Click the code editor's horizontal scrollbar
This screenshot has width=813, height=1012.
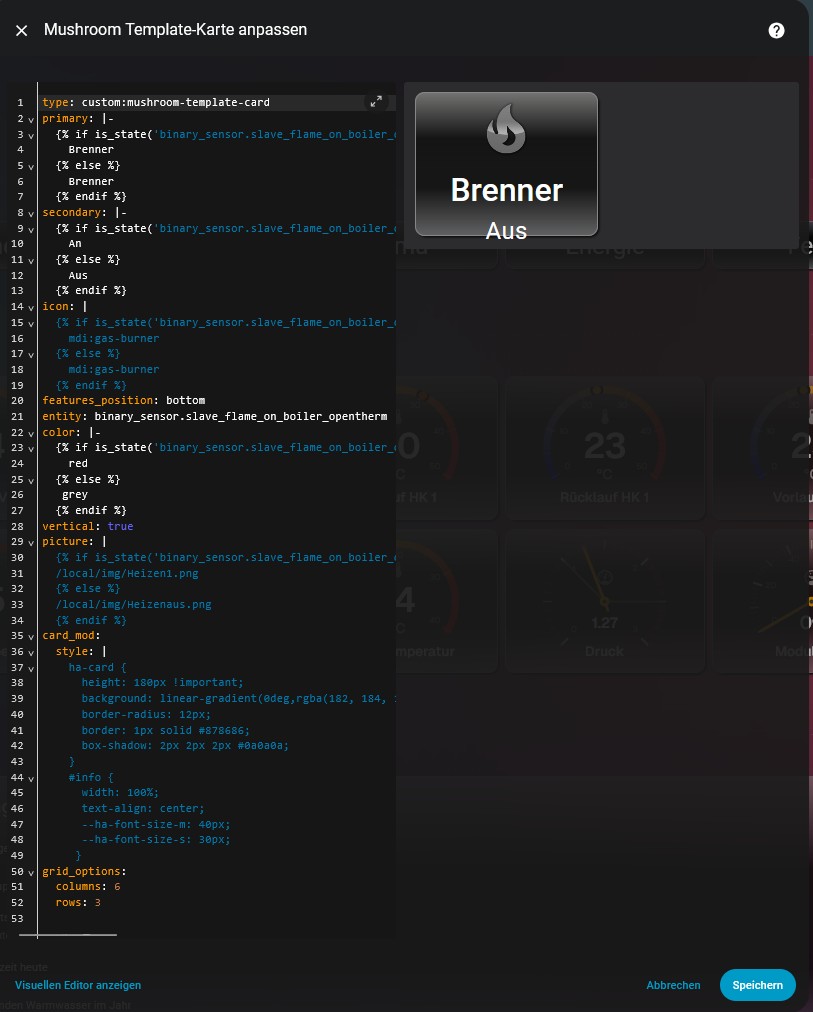click(x=68, y=935)
